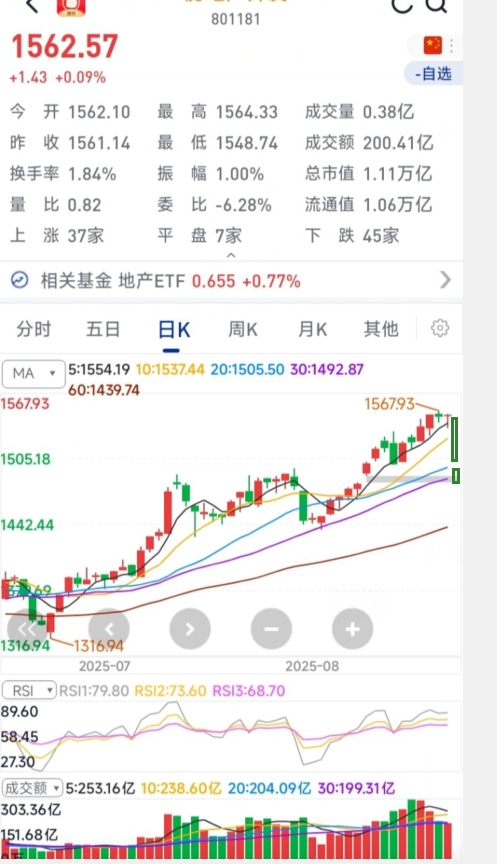The height and width of the screenshot is (864, 497).
Task: Collapse quote details with the small caret
Action: pyautogui.click(x=231, y=255)
